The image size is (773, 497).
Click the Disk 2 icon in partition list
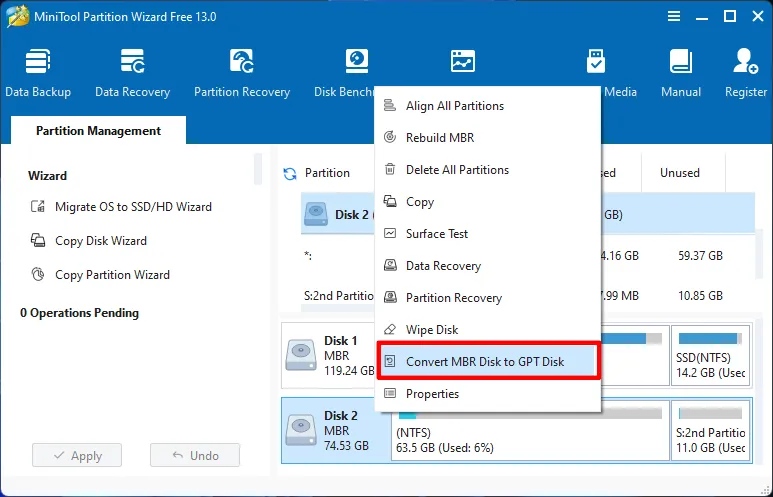(x=316, y=214)
